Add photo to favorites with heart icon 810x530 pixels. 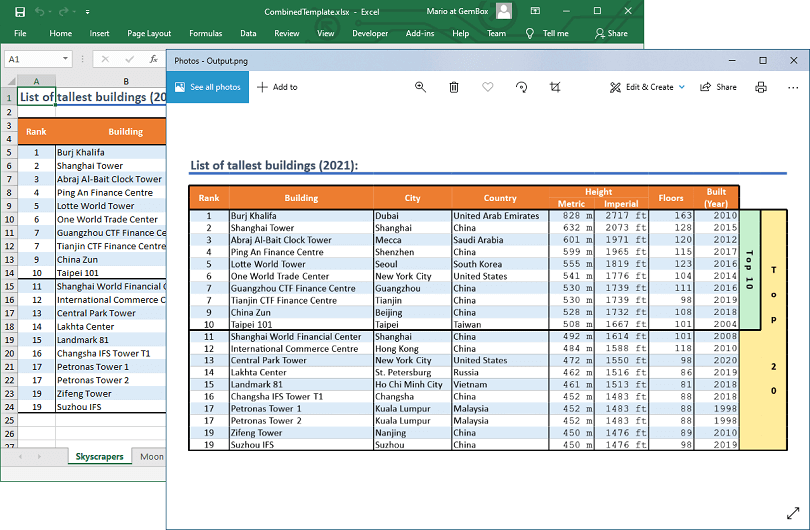pos(487,87)
